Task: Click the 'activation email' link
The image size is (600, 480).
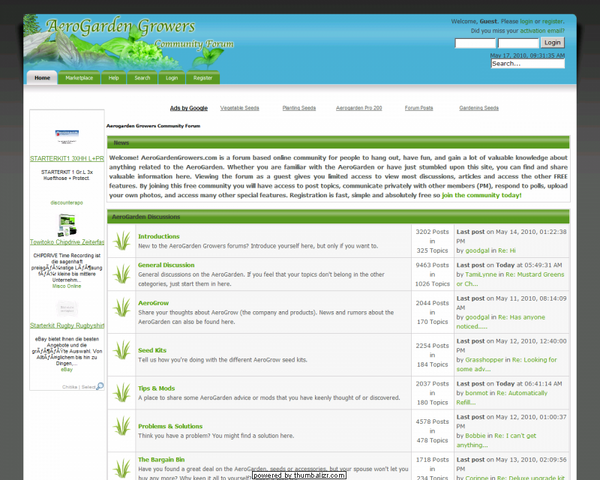Action: pyautogui.click(x=541, y=31)
